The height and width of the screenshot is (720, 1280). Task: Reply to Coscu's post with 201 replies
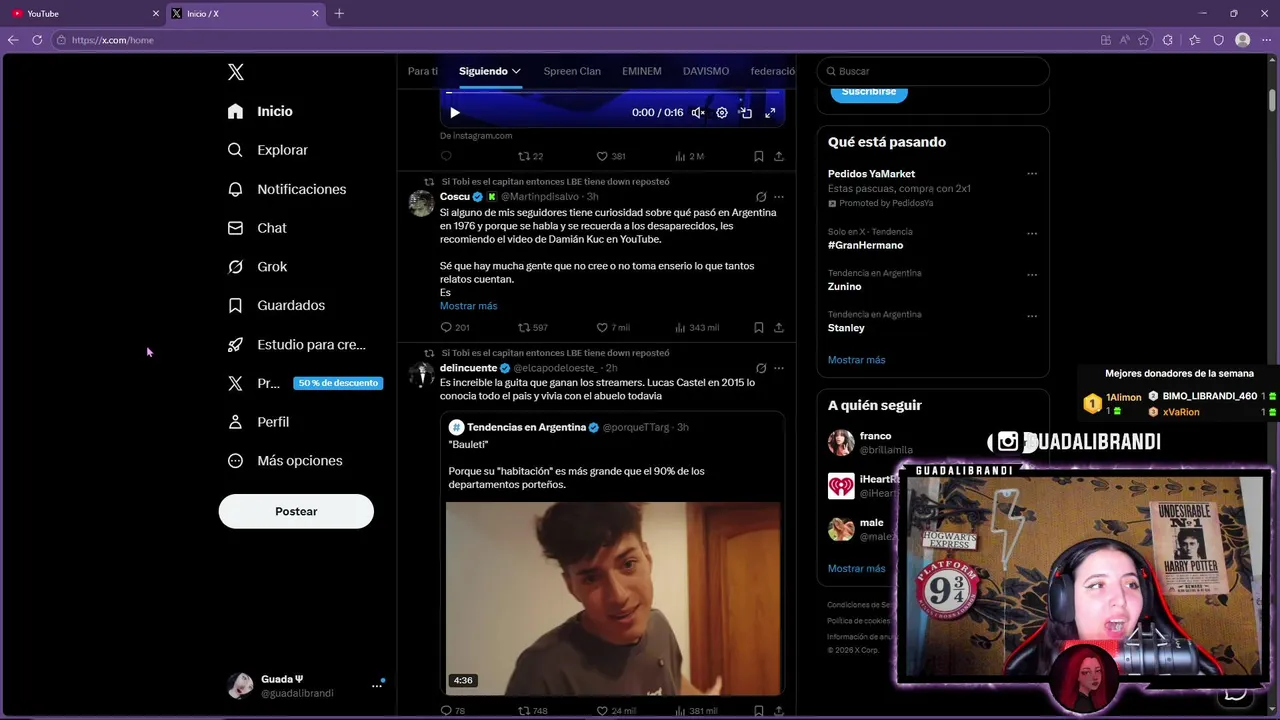455,327
